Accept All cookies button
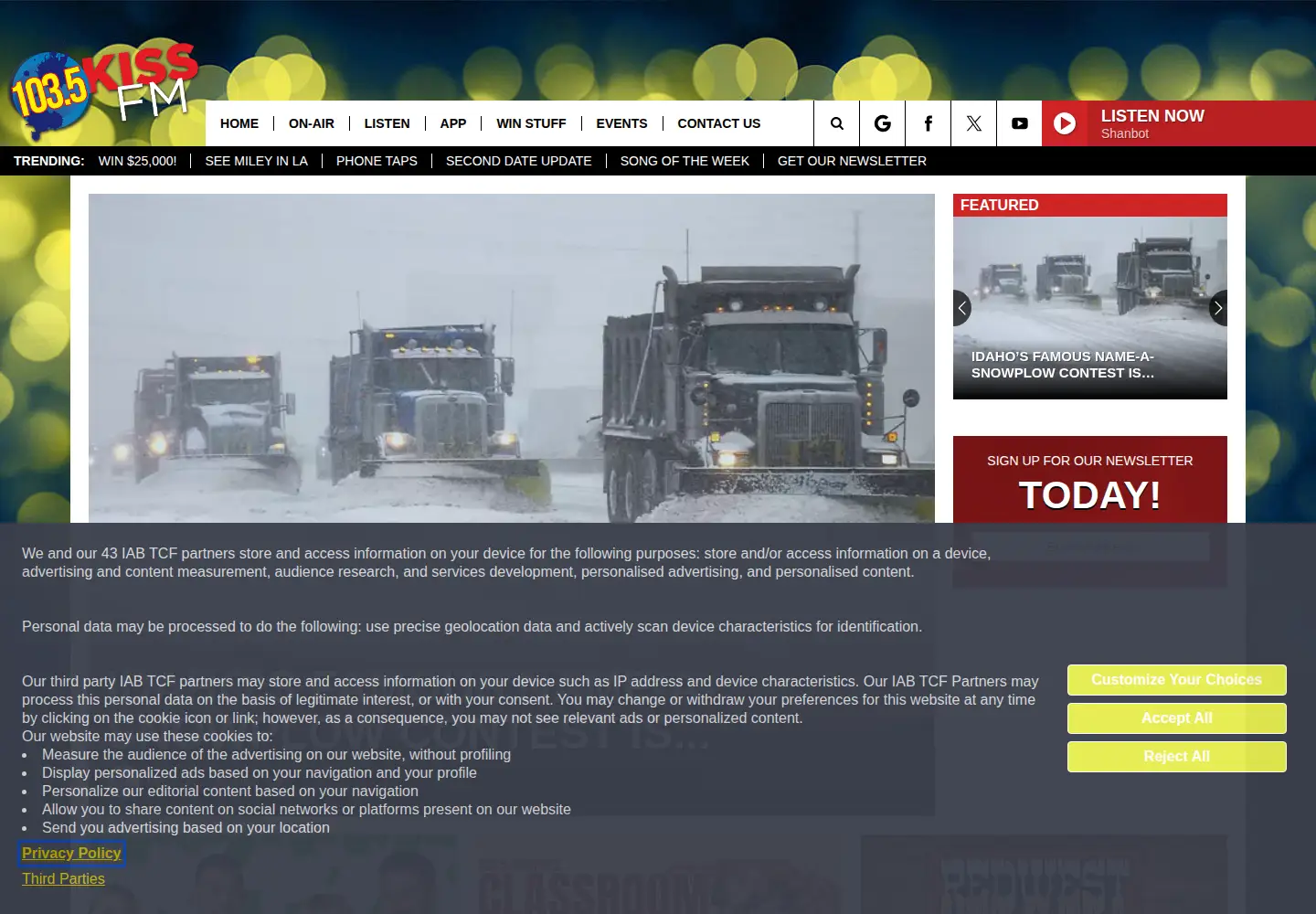 pyautogui.click(x=1177, y=718)
